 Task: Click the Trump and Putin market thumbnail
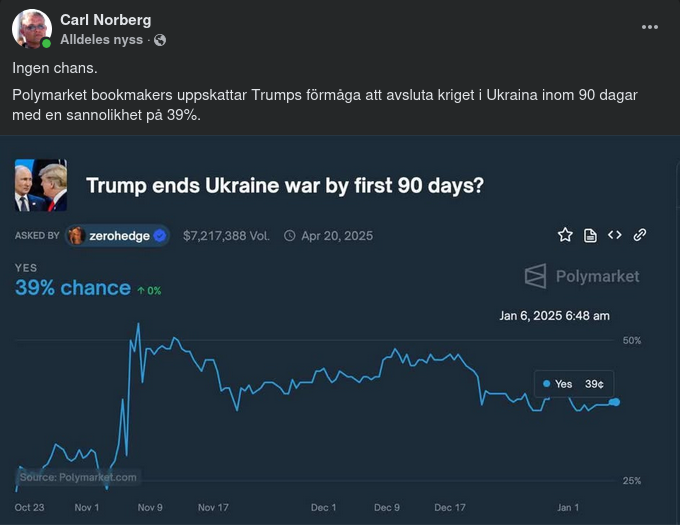pos(41,185)
